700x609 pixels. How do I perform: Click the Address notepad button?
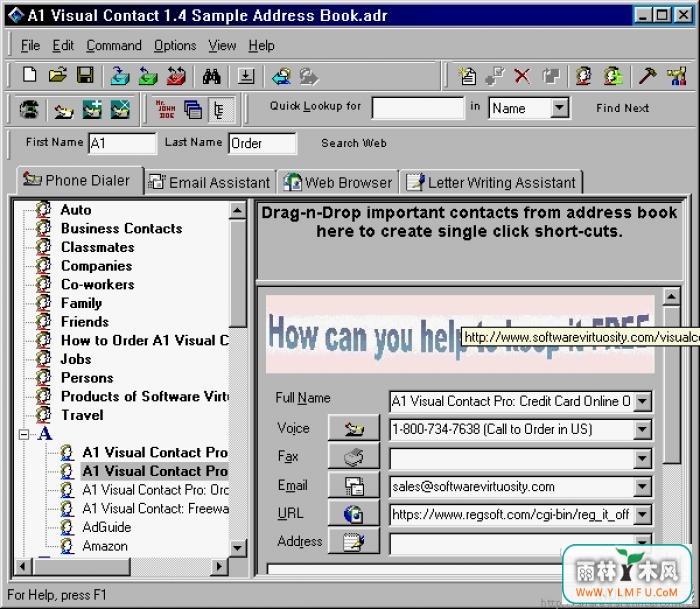(354, 542)
